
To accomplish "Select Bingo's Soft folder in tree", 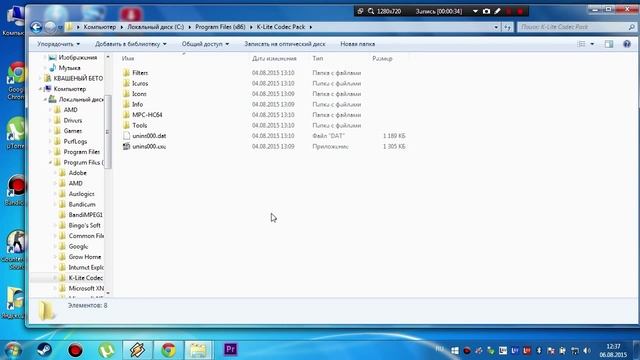I will [x=84, y=225].
